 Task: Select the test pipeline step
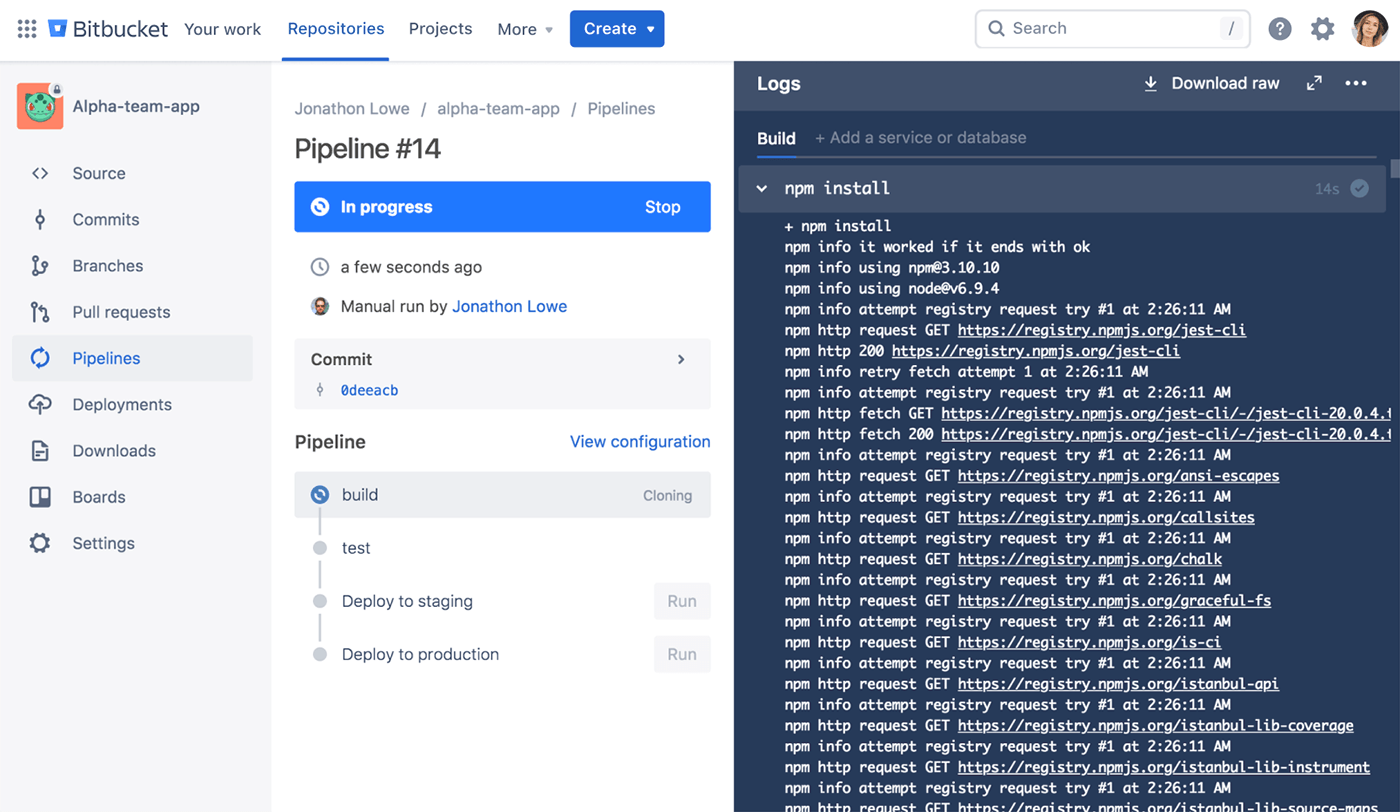tap(356, 548)
